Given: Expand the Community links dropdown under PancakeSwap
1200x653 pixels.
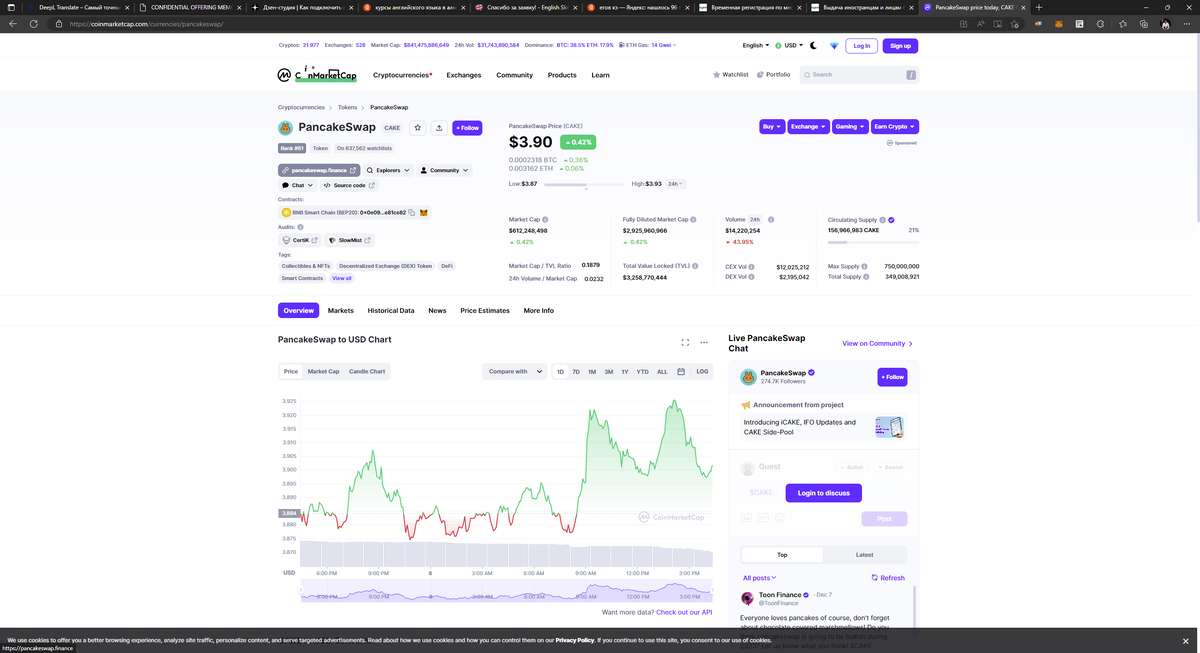Looking at the screenshot, I should point(444,170).
